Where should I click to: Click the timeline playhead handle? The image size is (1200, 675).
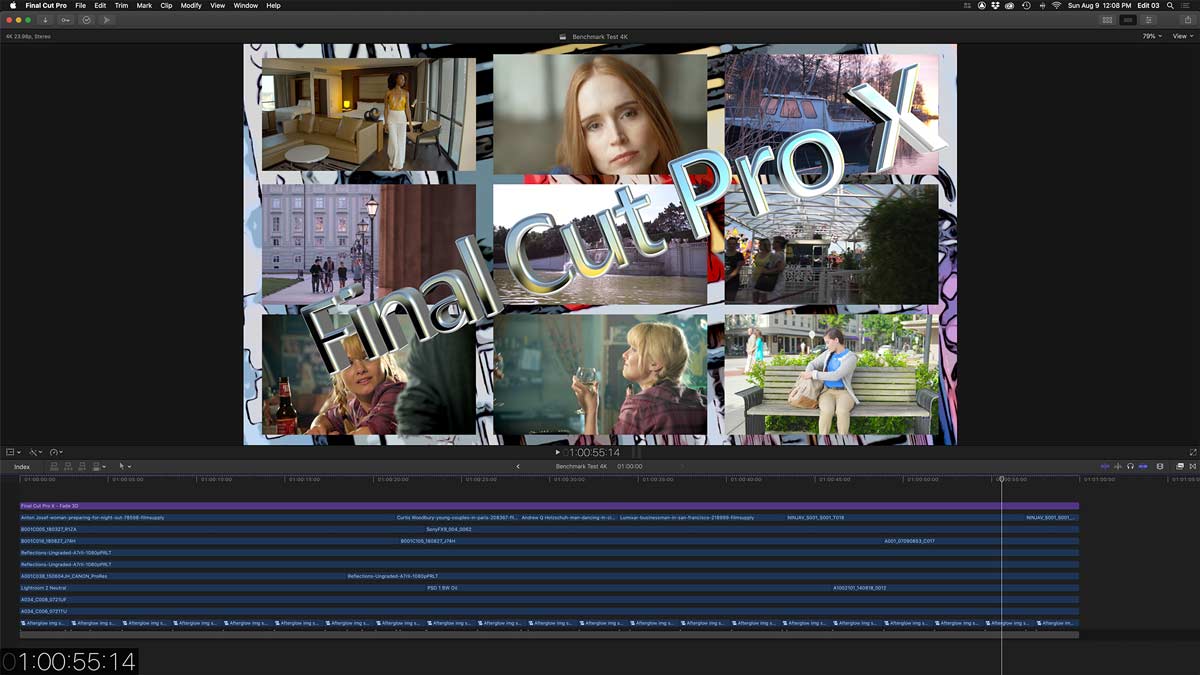tap(1001, 479)
